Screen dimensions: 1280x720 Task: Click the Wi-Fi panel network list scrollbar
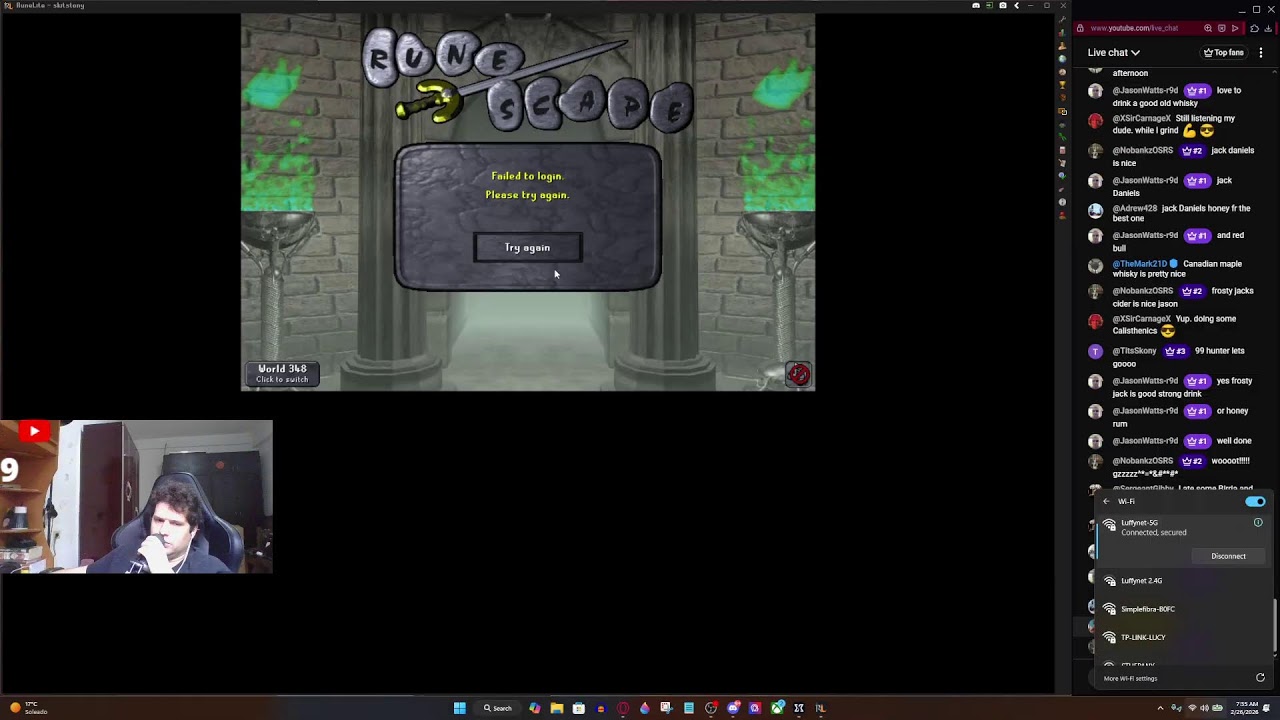(x=1275, y=624)
